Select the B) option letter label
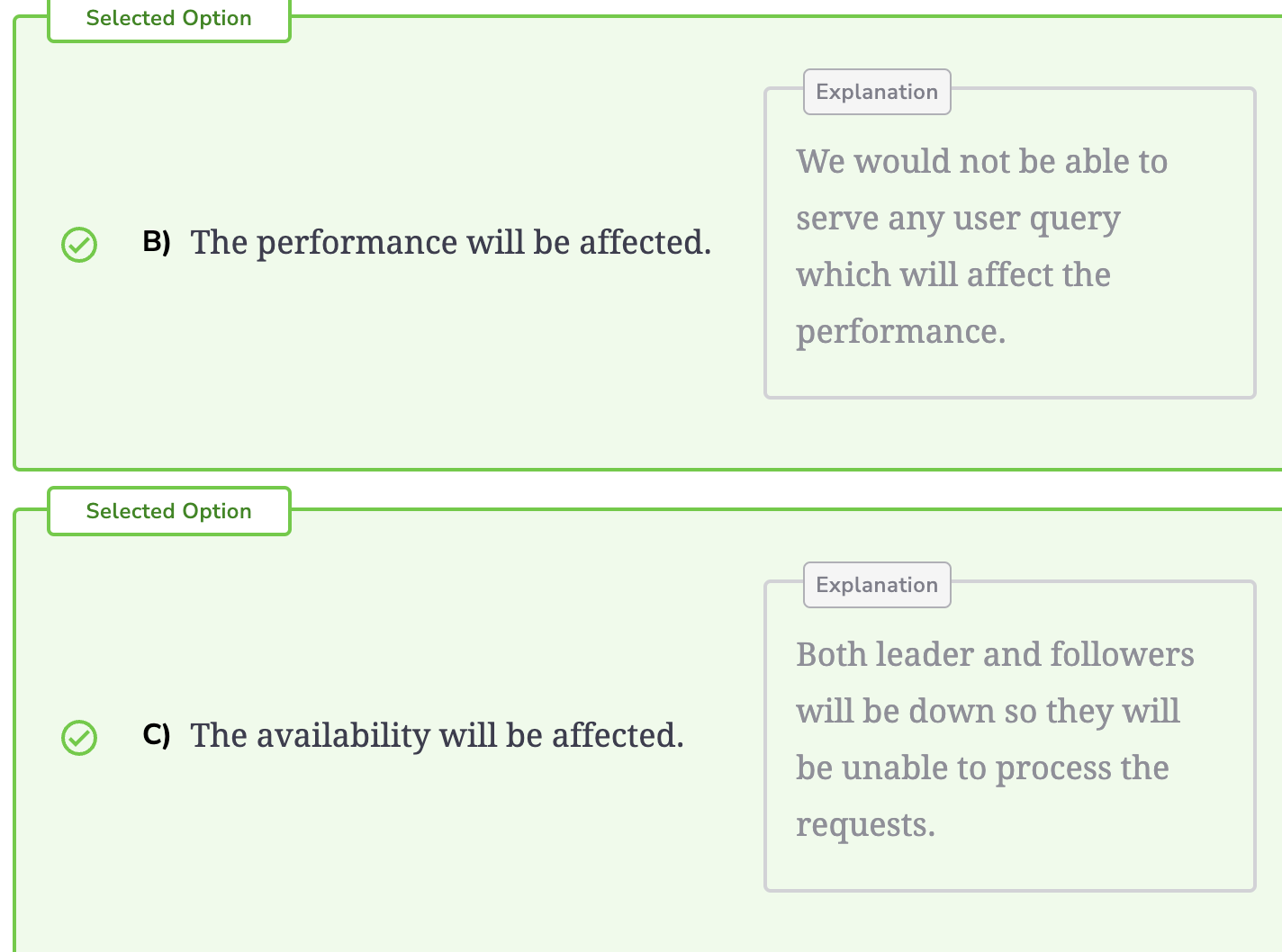The width and height of the screenshot is (1282, 952). click(x=157, y=241)
